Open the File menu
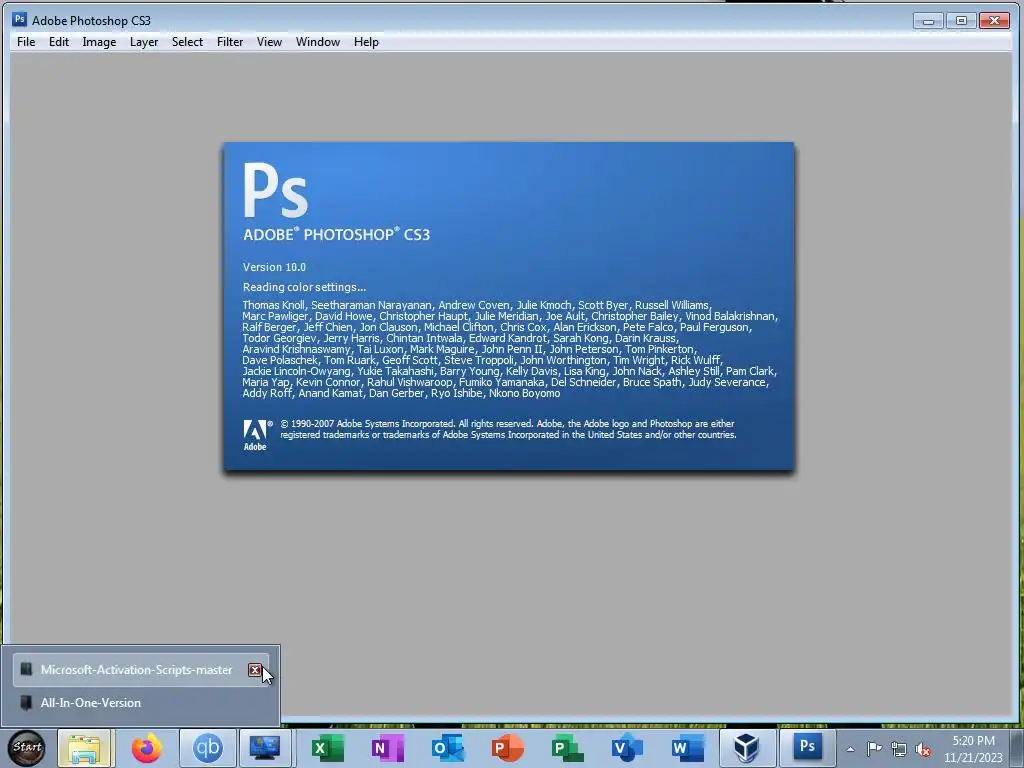Viewport: 1024px width, 768px height. point(26,42)
